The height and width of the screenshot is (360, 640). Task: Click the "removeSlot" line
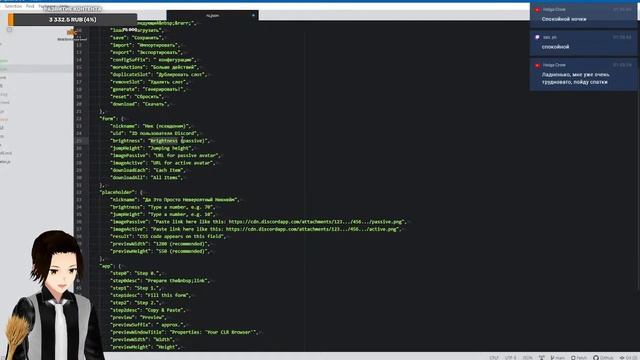coord(150,82)
